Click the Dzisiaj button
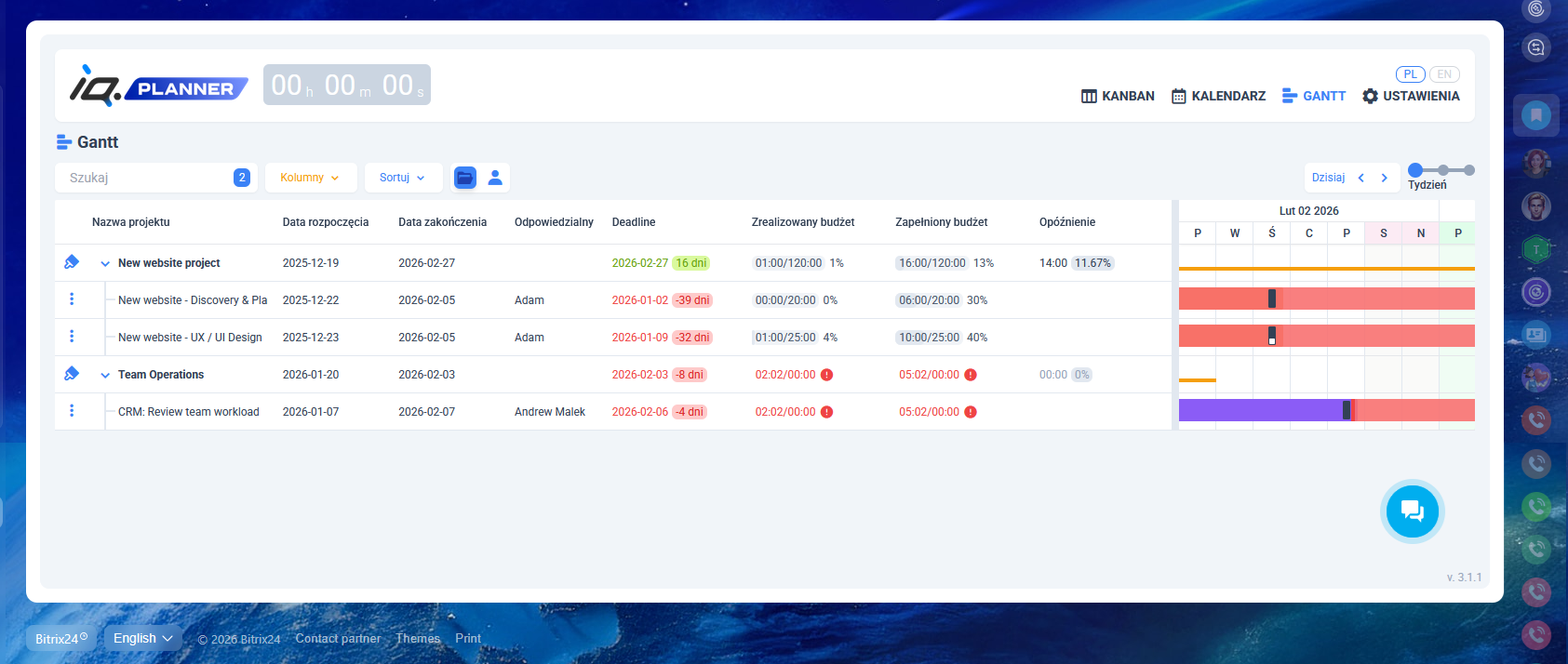 coord(1328,178)
